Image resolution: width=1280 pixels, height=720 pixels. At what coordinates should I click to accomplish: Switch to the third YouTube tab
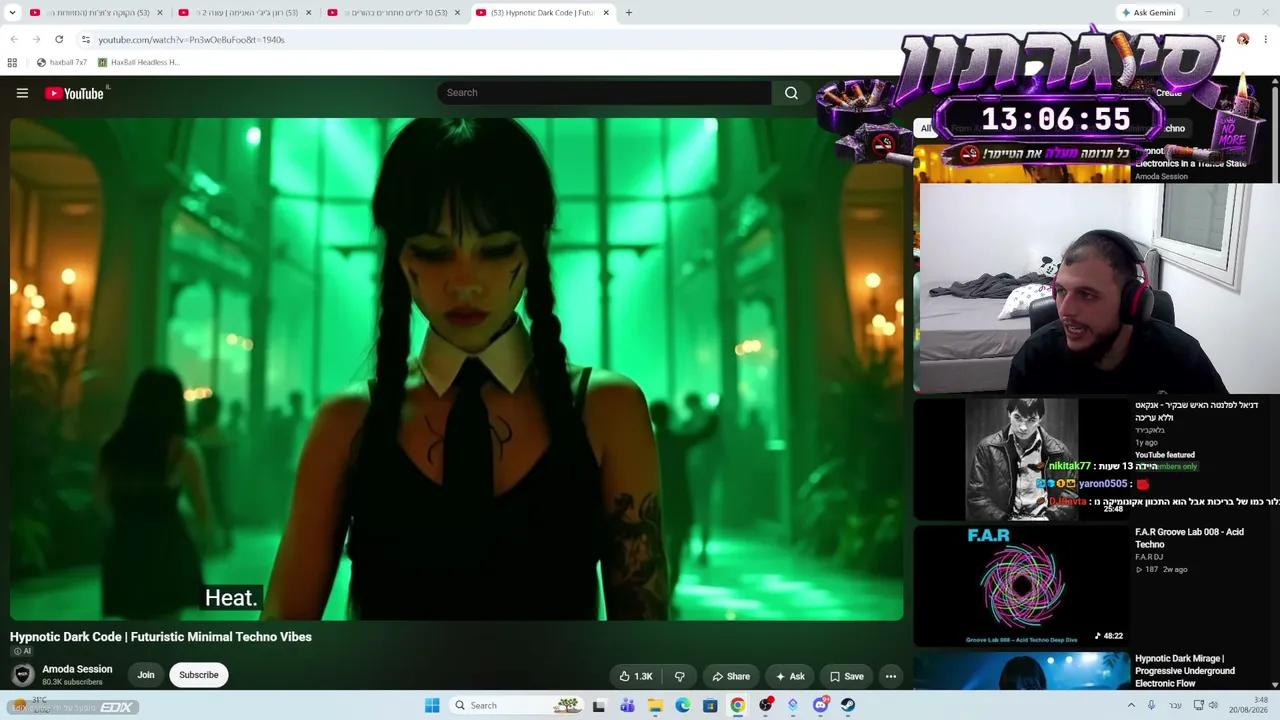click(393, 13)
